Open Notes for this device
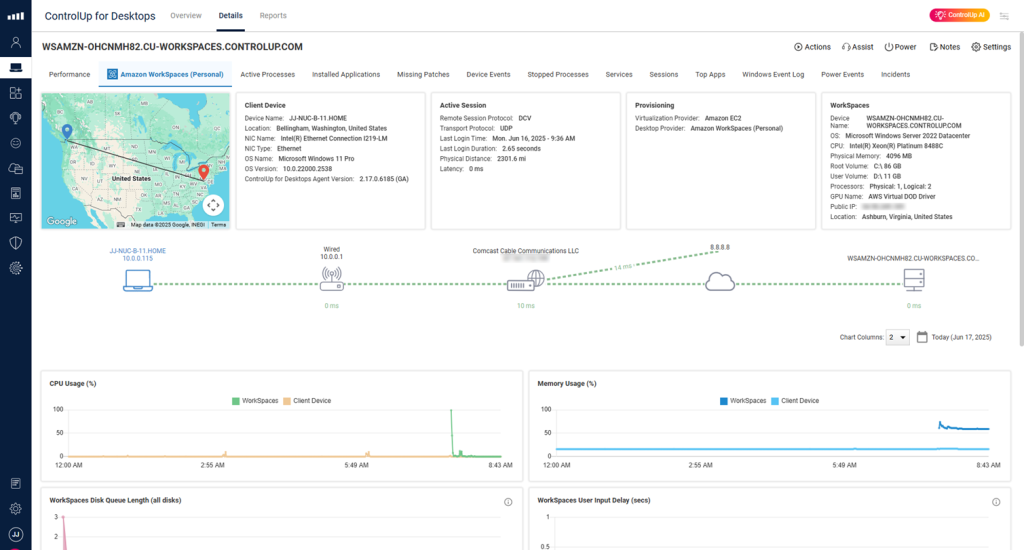Image resolution: width=1024 pixels, height=550 pixels. pyautogui.click(x=944, y=47)
